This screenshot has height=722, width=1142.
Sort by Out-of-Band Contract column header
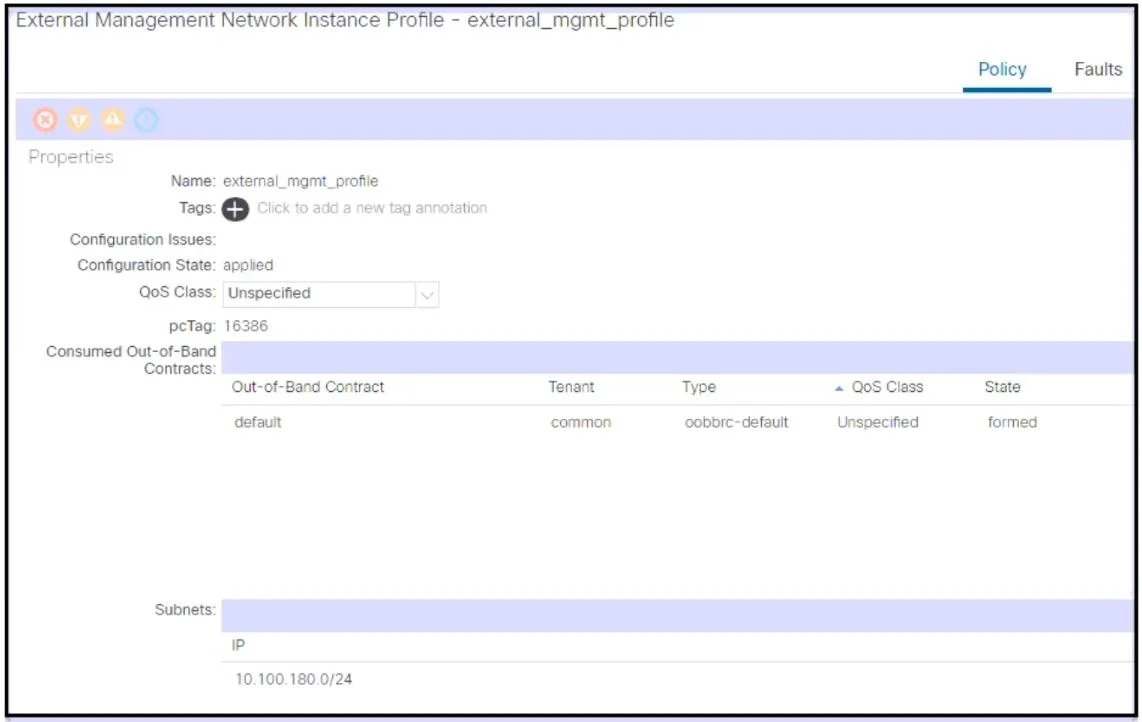pos(307,388)
